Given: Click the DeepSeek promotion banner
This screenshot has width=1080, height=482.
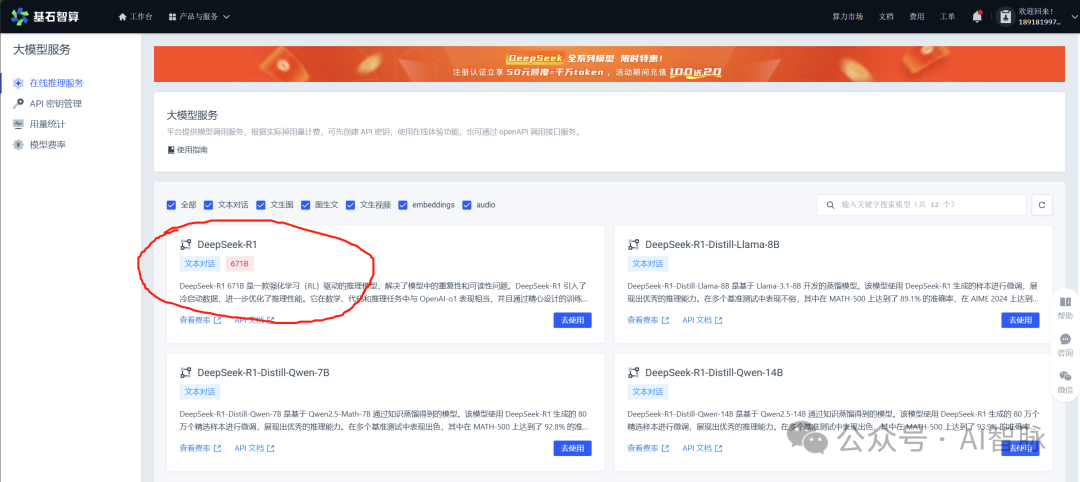Looking at the screenshot, I should [x=609, y=64].
